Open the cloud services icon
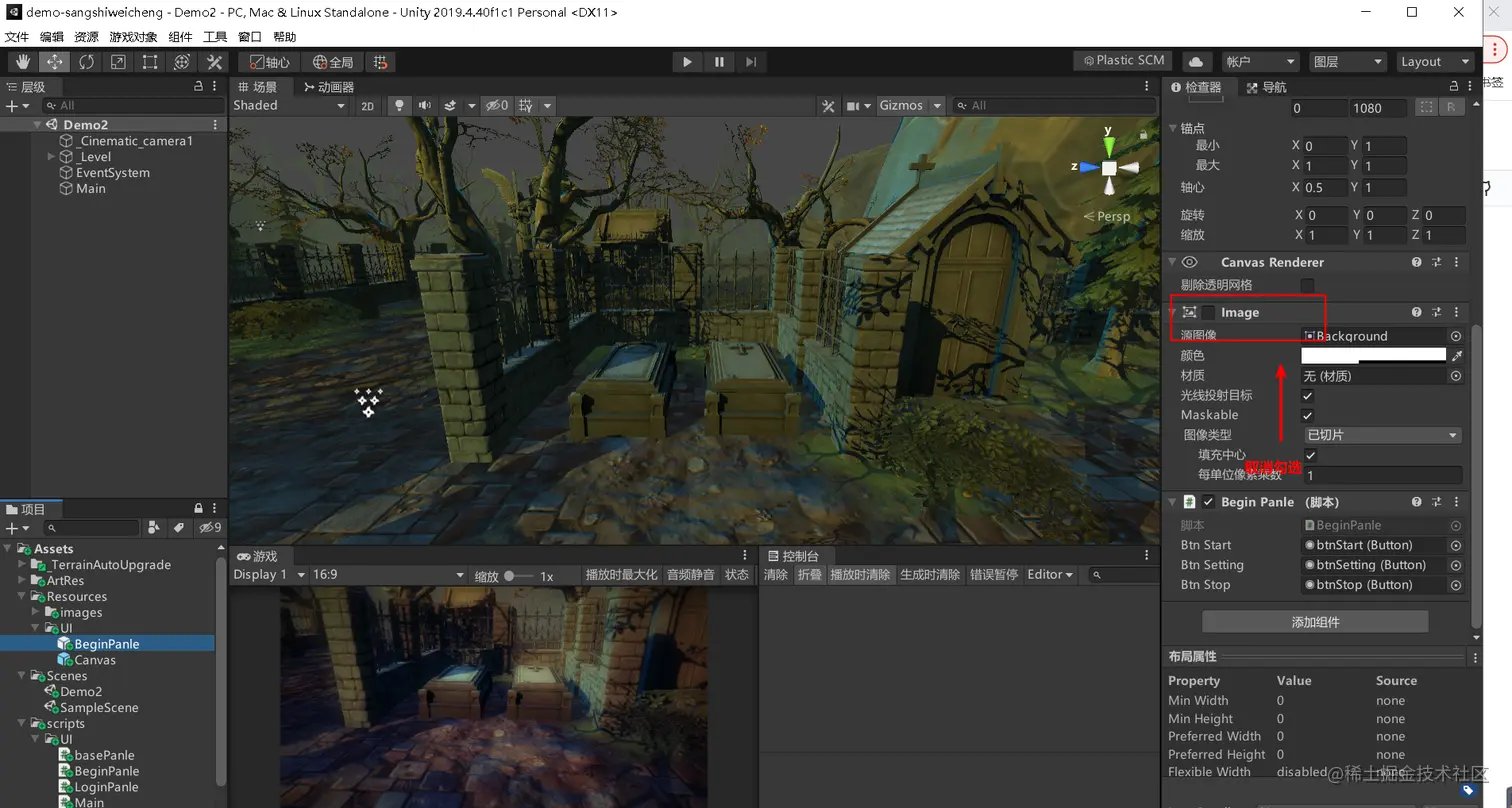The image size is (1512, 808). coord(1196,62)
